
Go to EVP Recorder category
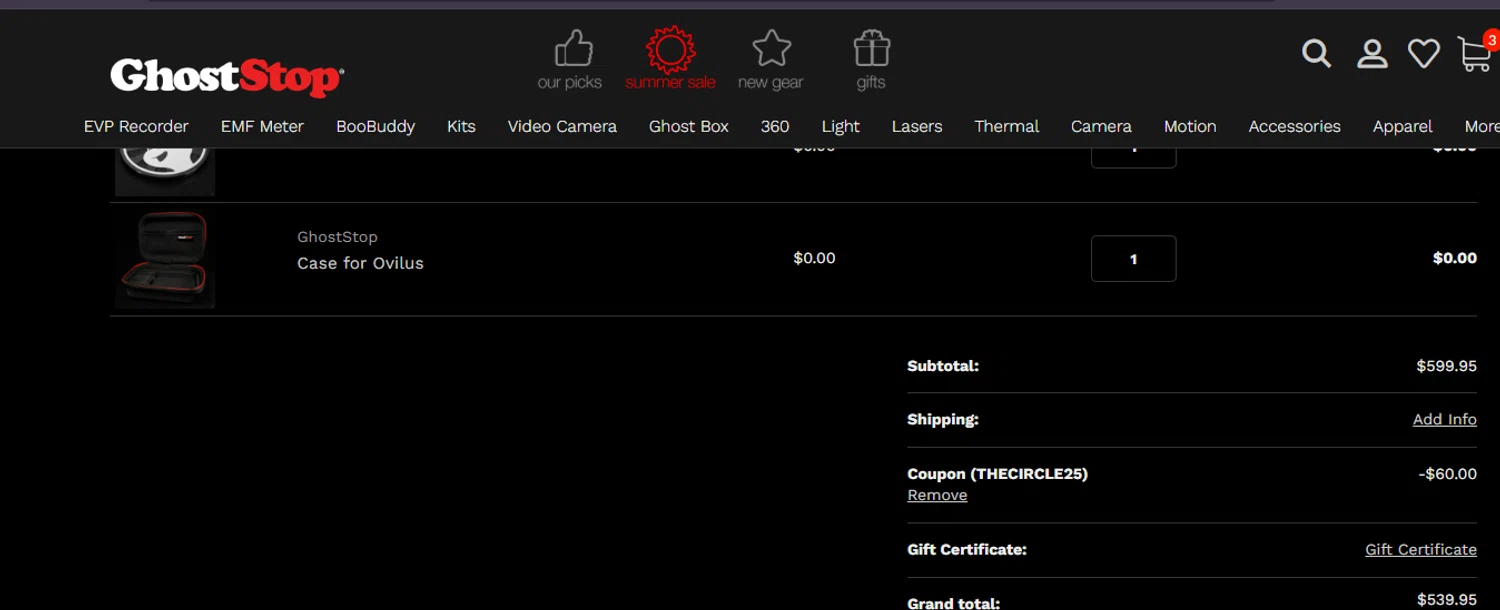(136, 126)
